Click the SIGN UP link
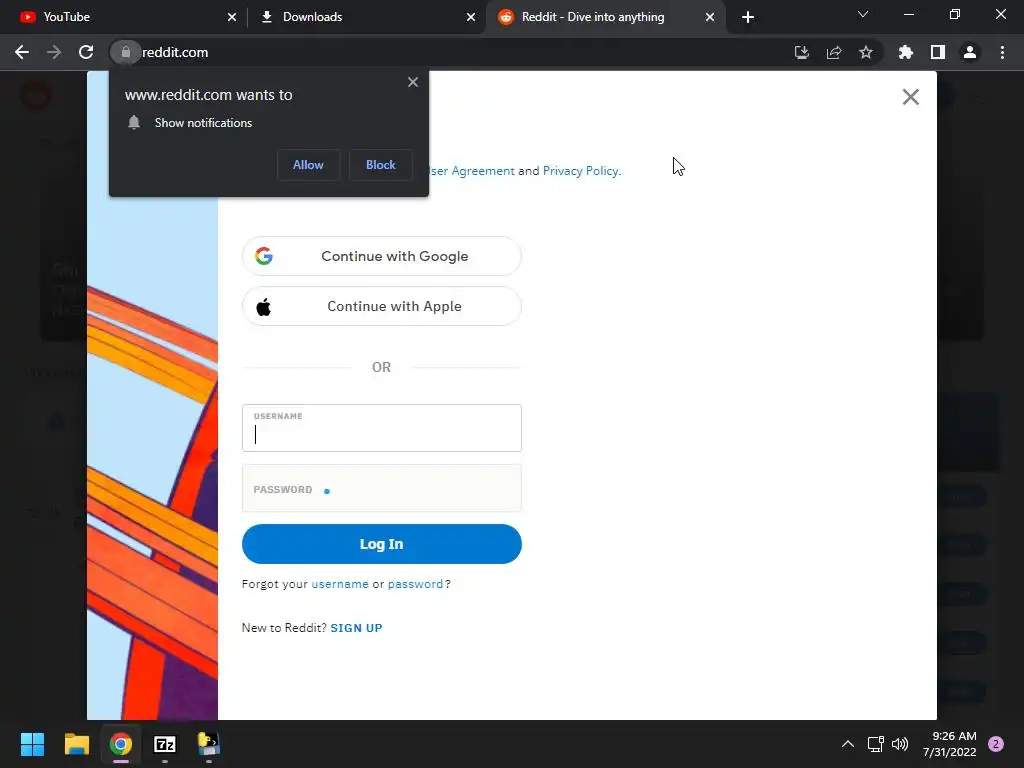1024x768 pixels. coord(356,628)
